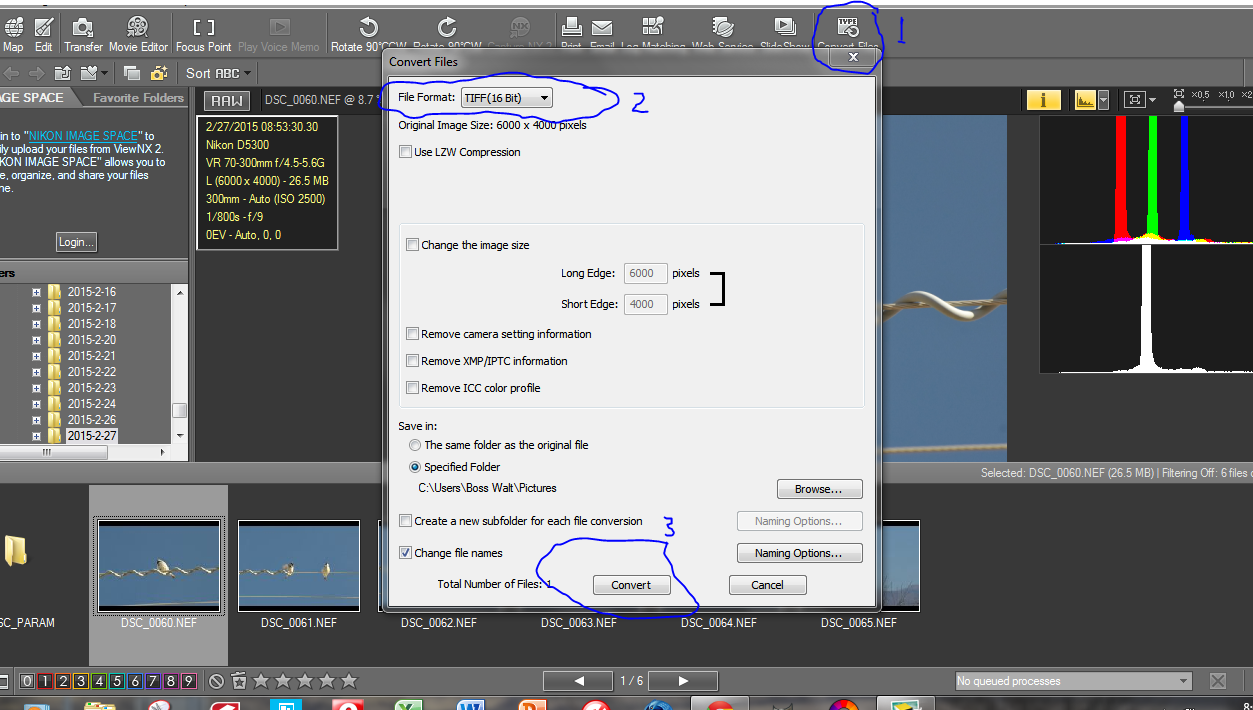Select same folder as original file
Viewport: 1253px width, 710px height.
pos(415,445)
